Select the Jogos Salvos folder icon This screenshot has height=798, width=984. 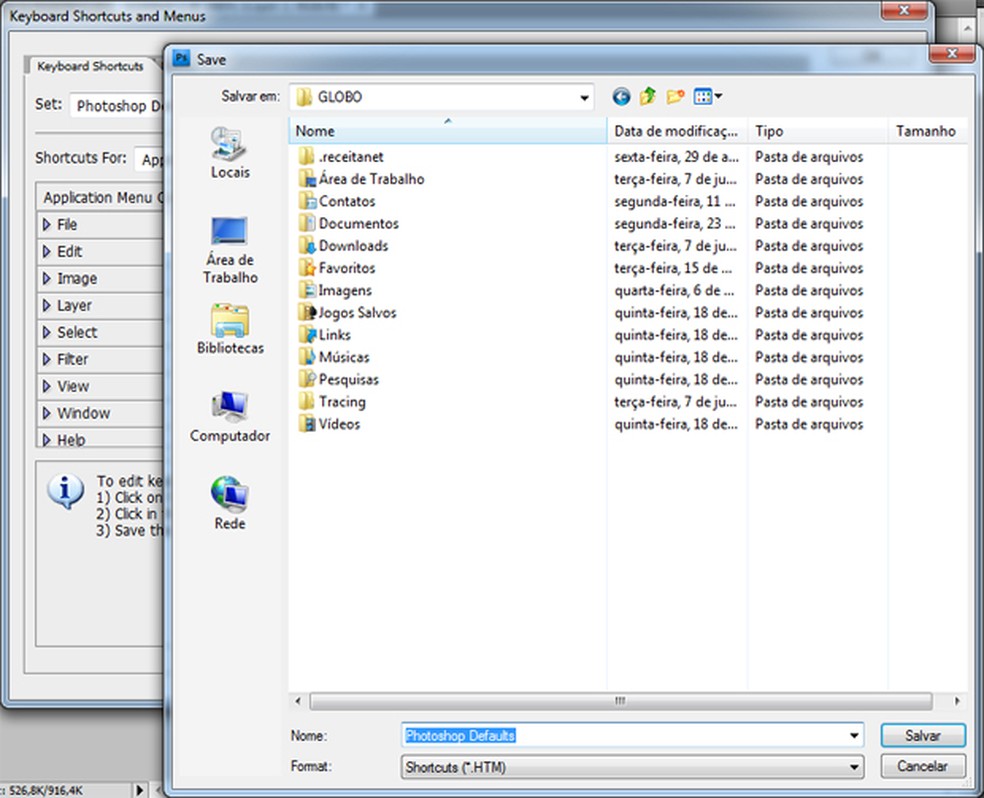point(307,312)
